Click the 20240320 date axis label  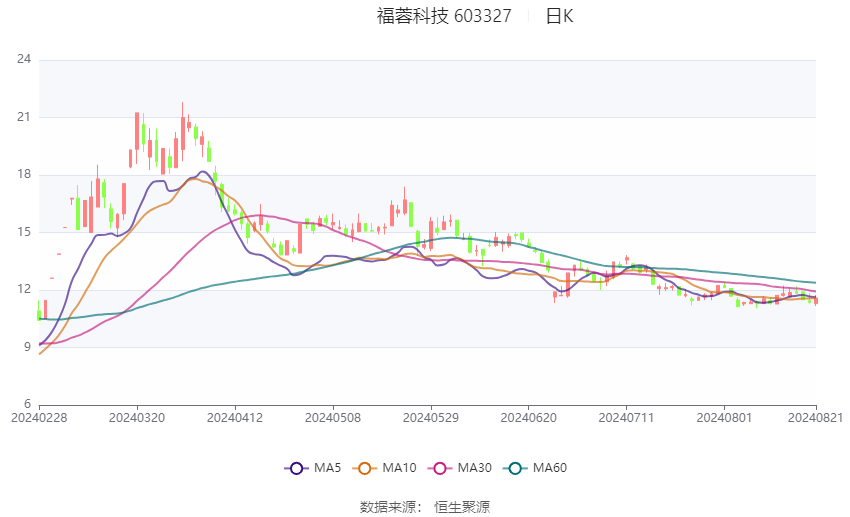tap(137, 418)
